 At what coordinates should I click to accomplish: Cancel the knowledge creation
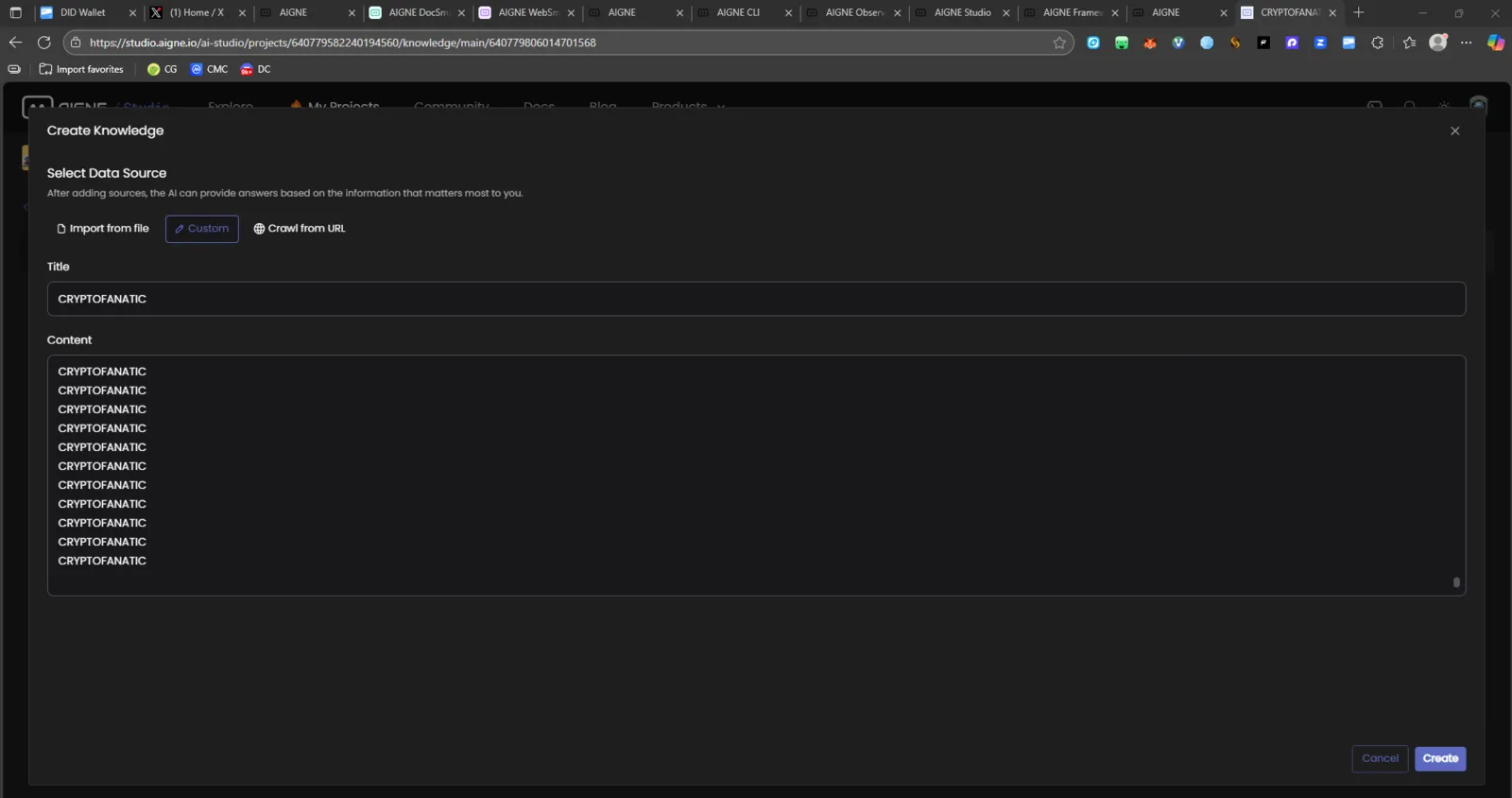tap(1380, 758)
